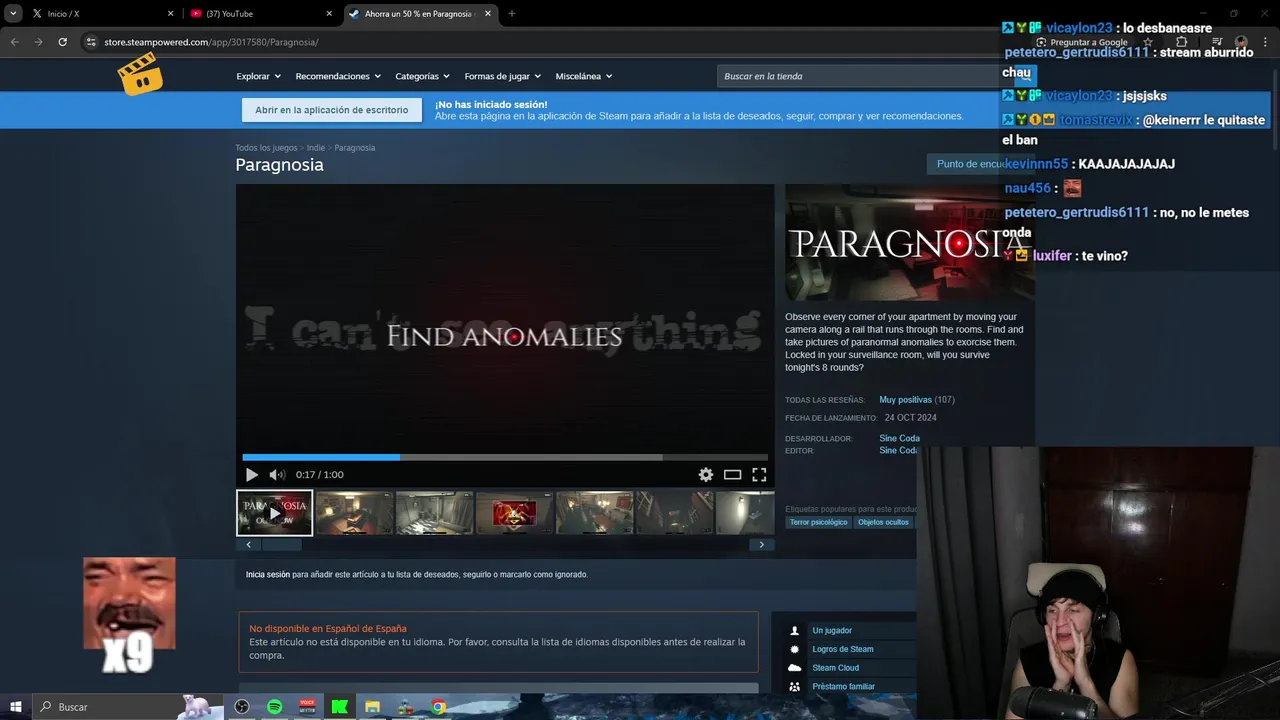Select the second screenshot thumbnail
Image resolution: width=1280 pixels, height=720 pixels.
[355, 513]
